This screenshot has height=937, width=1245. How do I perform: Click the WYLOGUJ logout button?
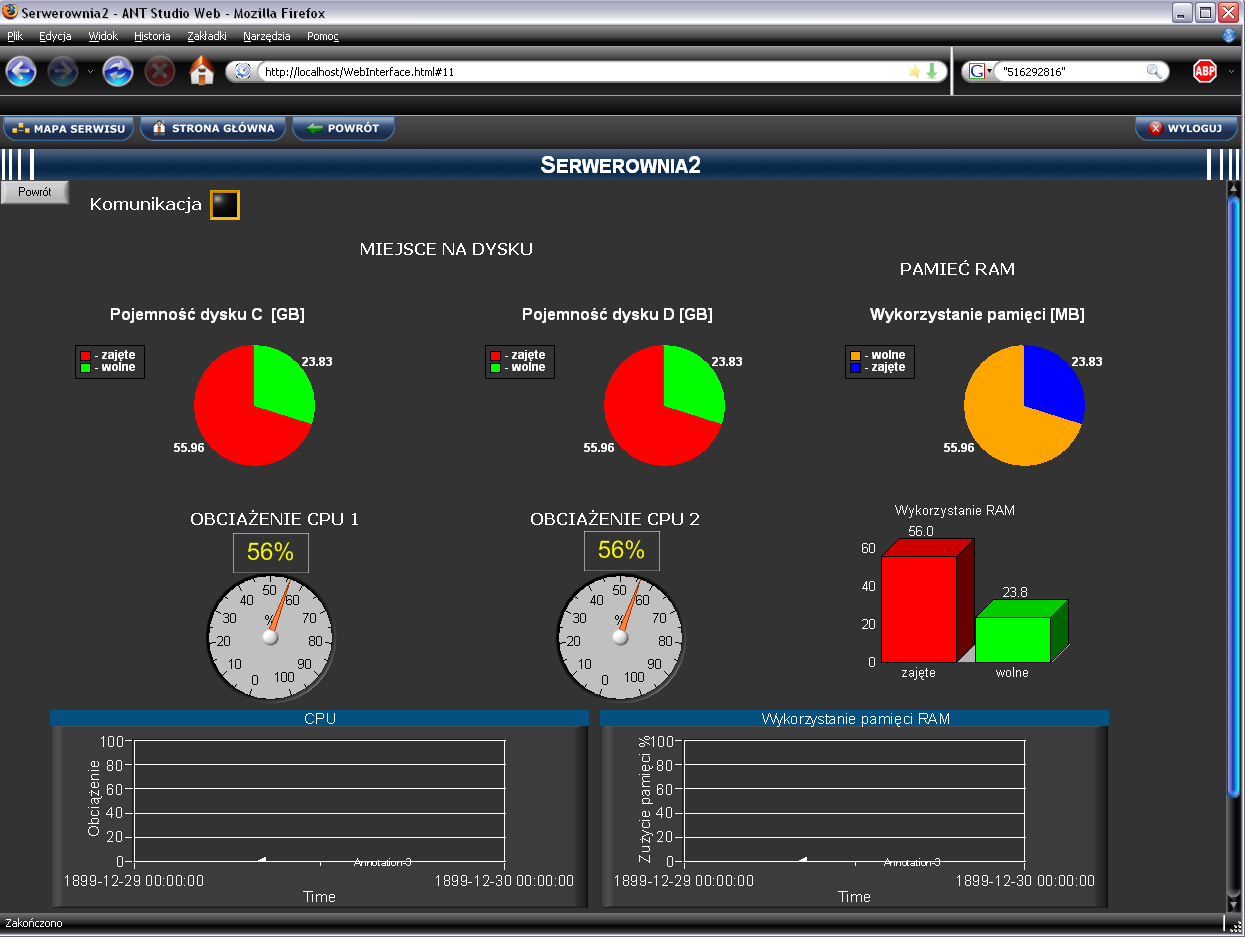[1186, 128]
